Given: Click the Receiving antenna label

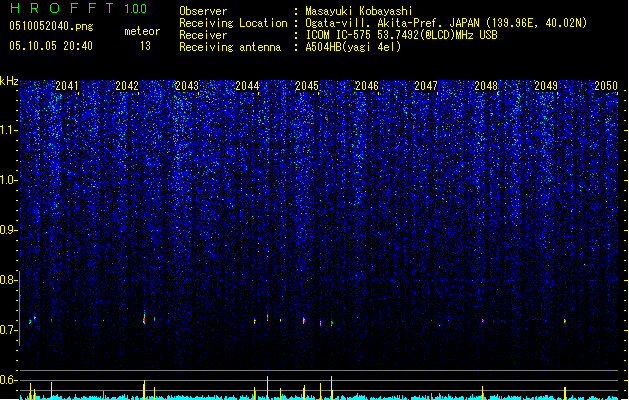Looking at the screenshot, I should pos(230,47).
